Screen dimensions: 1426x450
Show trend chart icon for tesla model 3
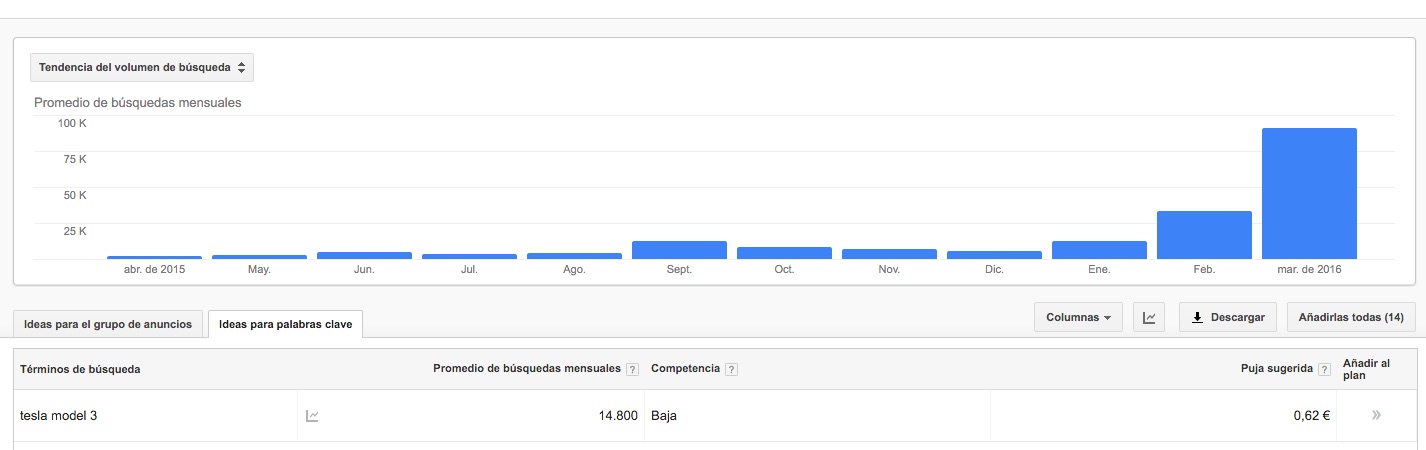coord(312,416)
